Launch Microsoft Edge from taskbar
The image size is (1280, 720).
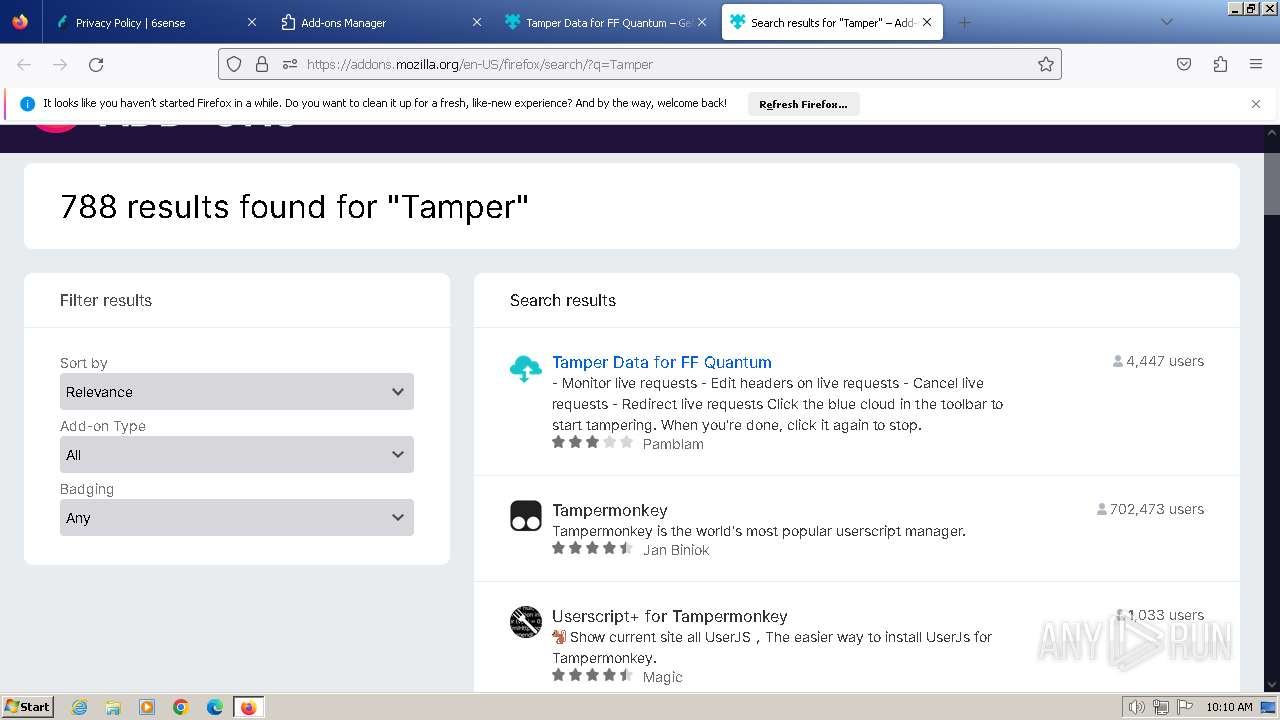point(215,707)
